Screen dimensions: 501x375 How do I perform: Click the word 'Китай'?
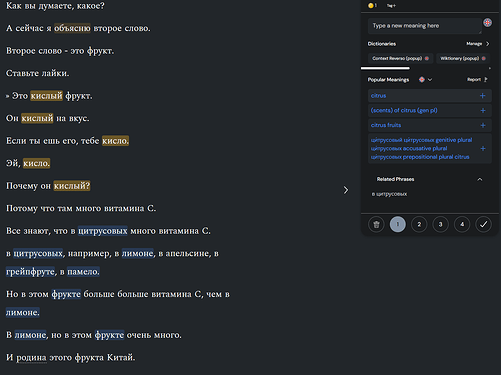pyautogui.click(x=121, y=358)
